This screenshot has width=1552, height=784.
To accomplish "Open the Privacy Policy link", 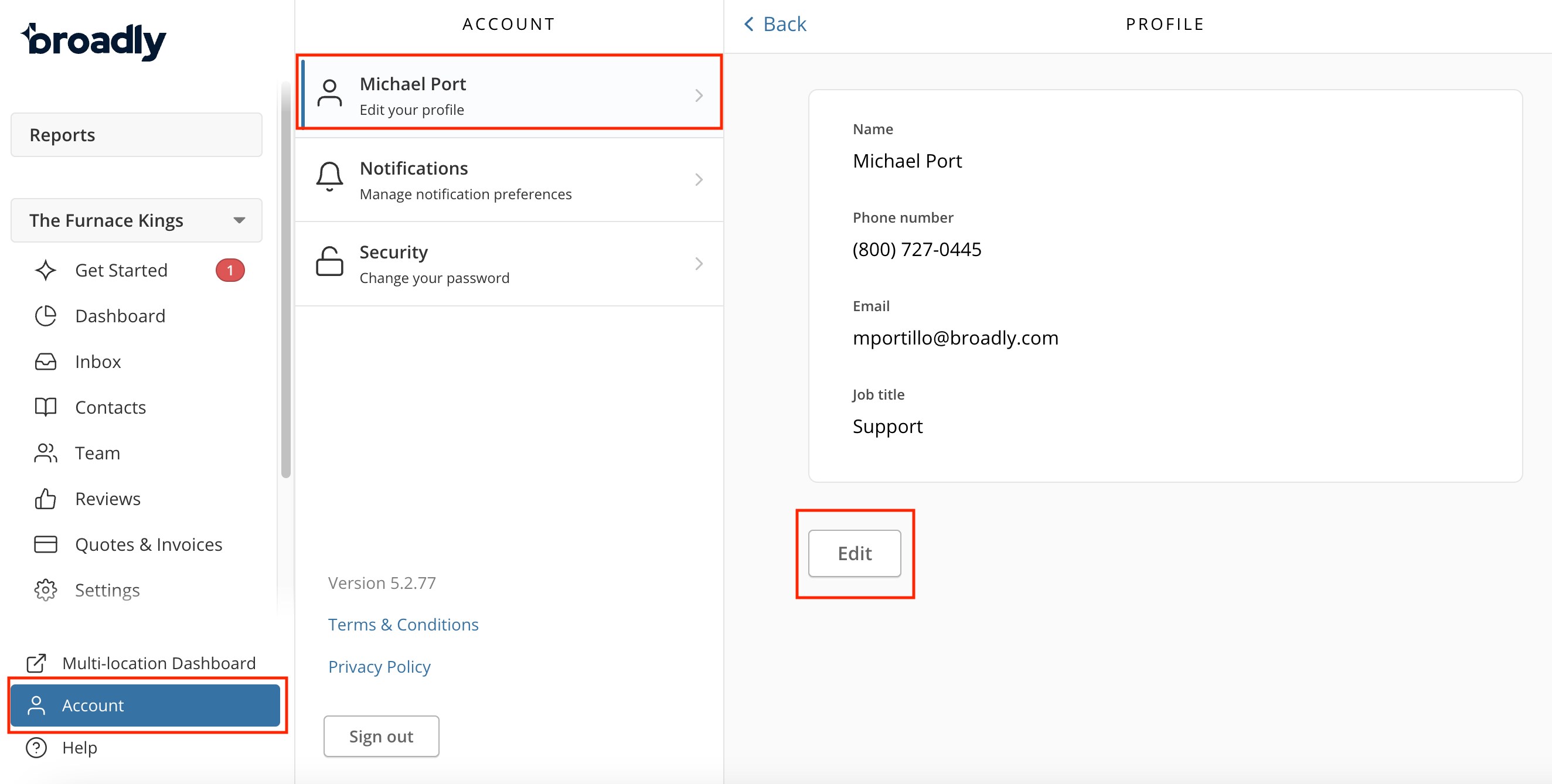I will [x=380, y=667].
